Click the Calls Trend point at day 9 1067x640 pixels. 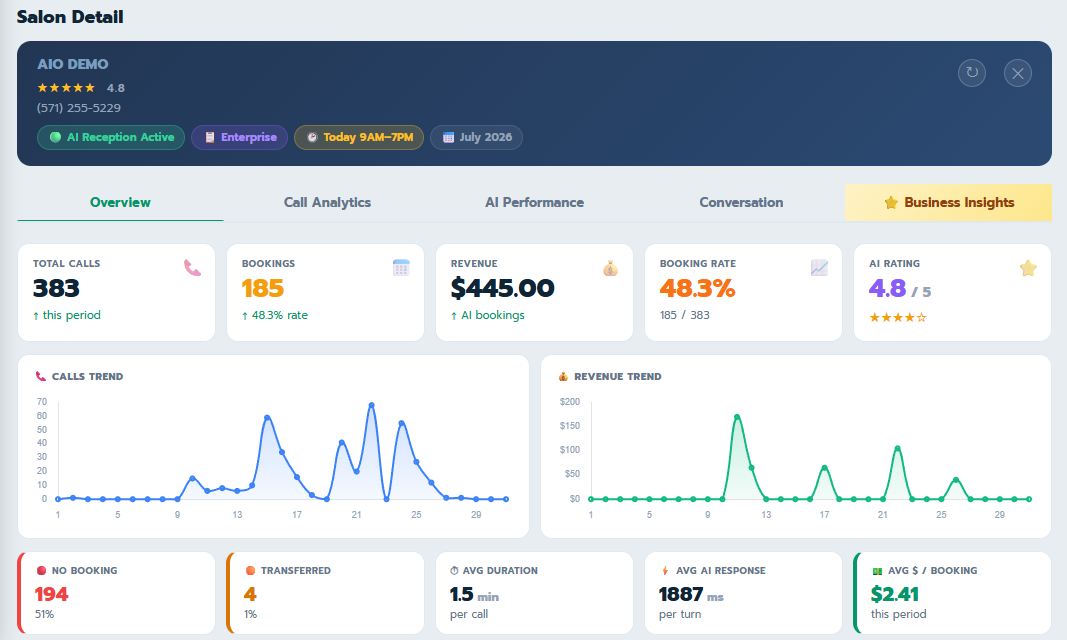178,499
